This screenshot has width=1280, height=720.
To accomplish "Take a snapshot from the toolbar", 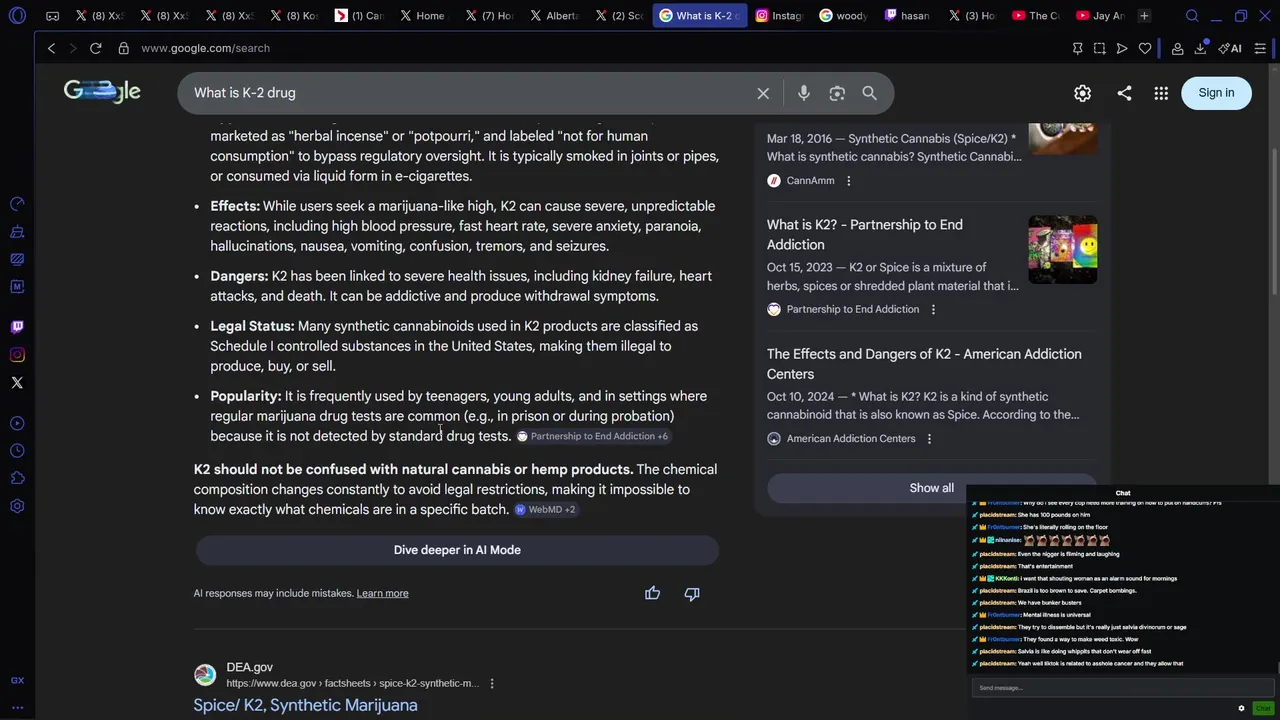I will pos(1099,48).
